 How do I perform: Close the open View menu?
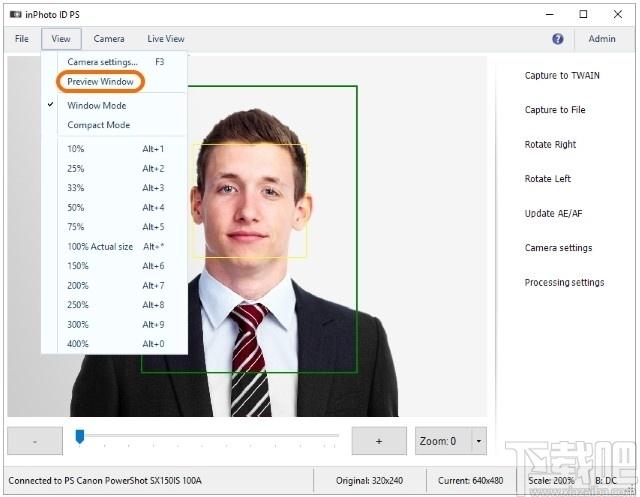(x=61, y=39)
